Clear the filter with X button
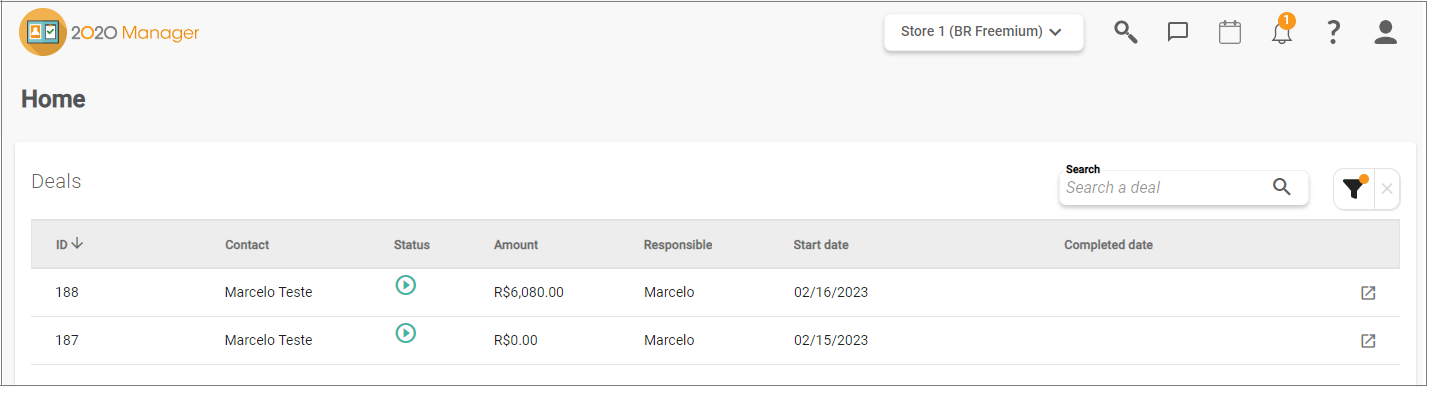The image size is (1455, 402). point(1387,188)
